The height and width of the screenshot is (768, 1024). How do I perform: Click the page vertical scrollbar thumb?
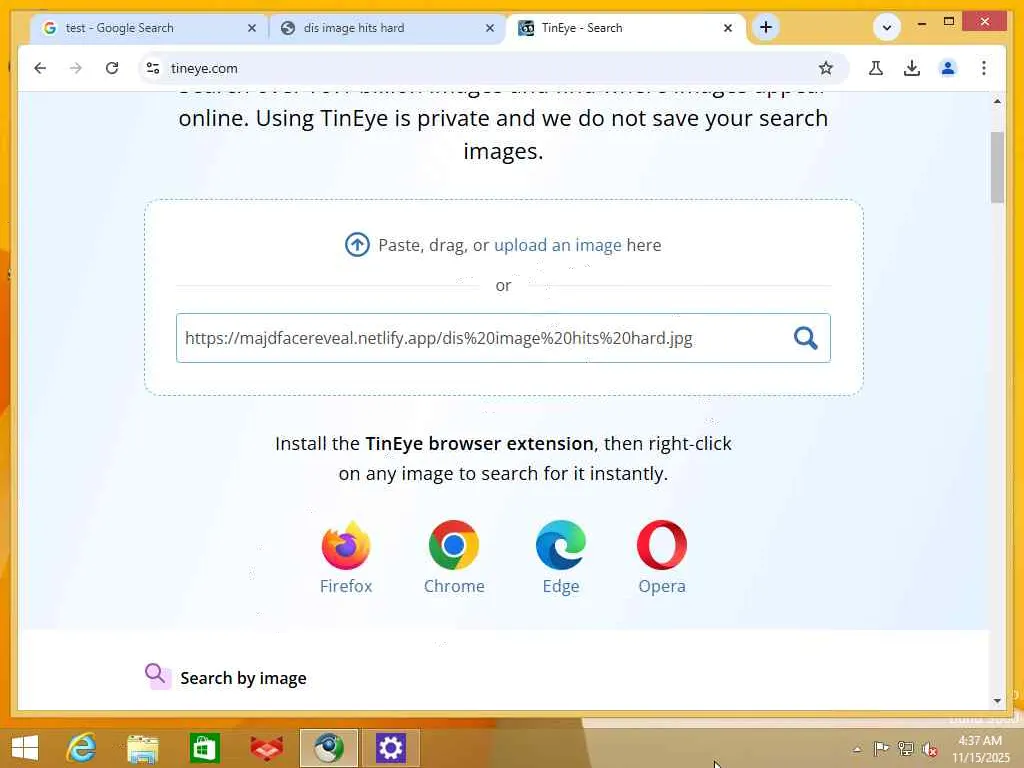tap(997, 167)
